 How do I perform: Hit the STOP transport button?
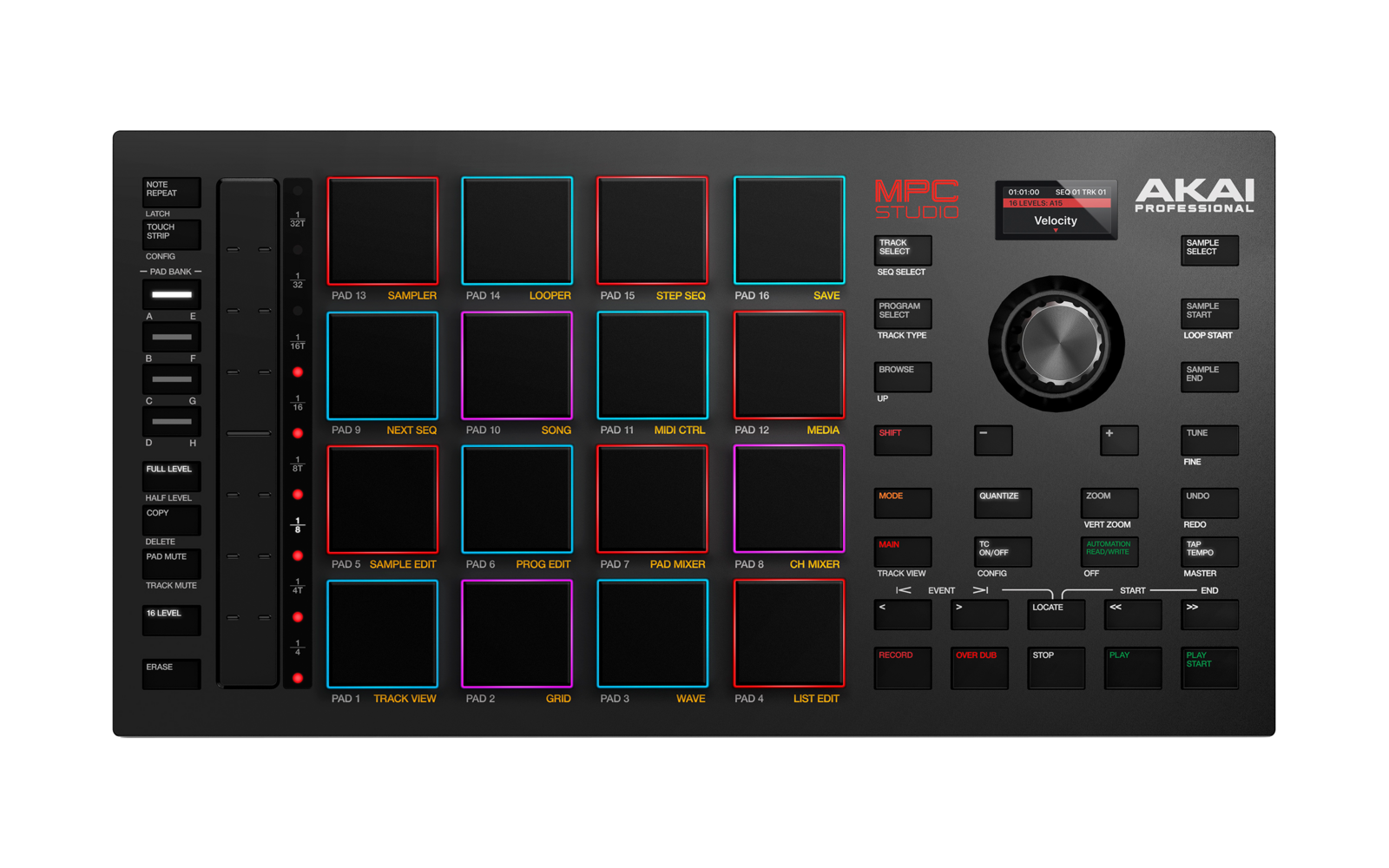[x=1056, y=667]
